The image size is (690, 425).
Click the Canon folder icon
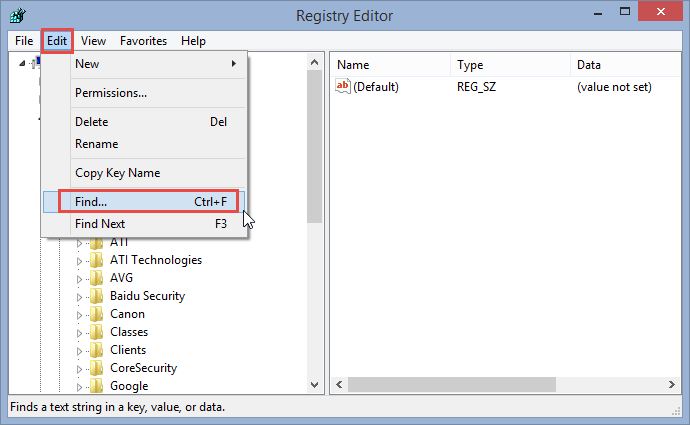pyautogui.click(x=96, y=314)
